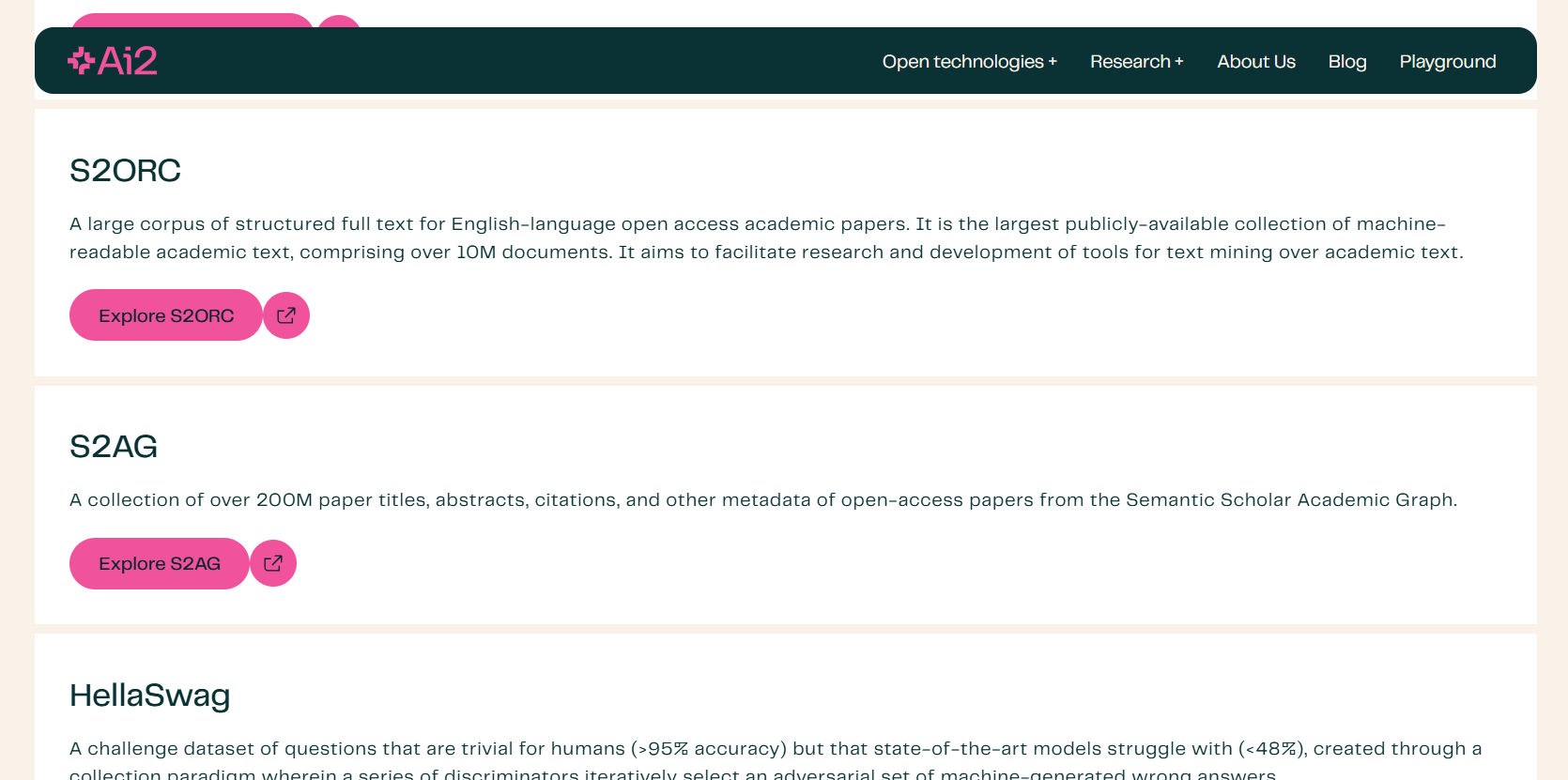Open the external link icon beside Explore S2ORC
This screenshot has width=1568, height=780.
click(x=286, y=315)
